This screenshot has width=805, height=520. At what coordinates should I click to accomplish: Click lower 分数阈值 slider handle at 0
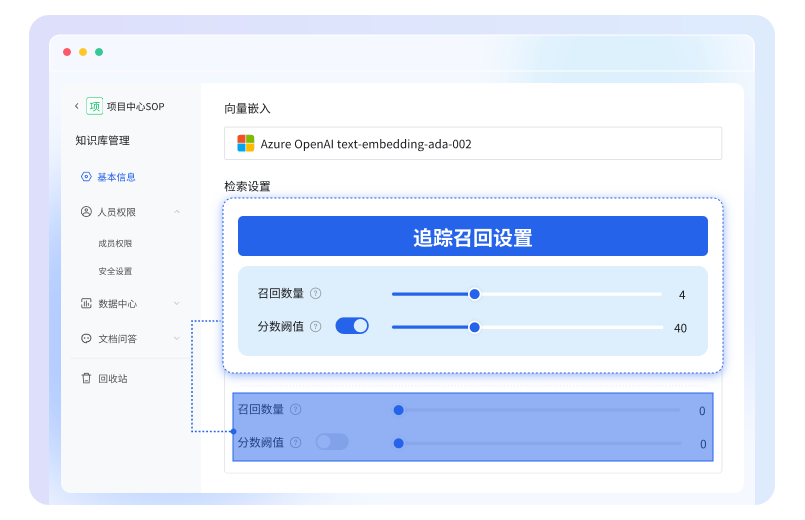[398, 443]
